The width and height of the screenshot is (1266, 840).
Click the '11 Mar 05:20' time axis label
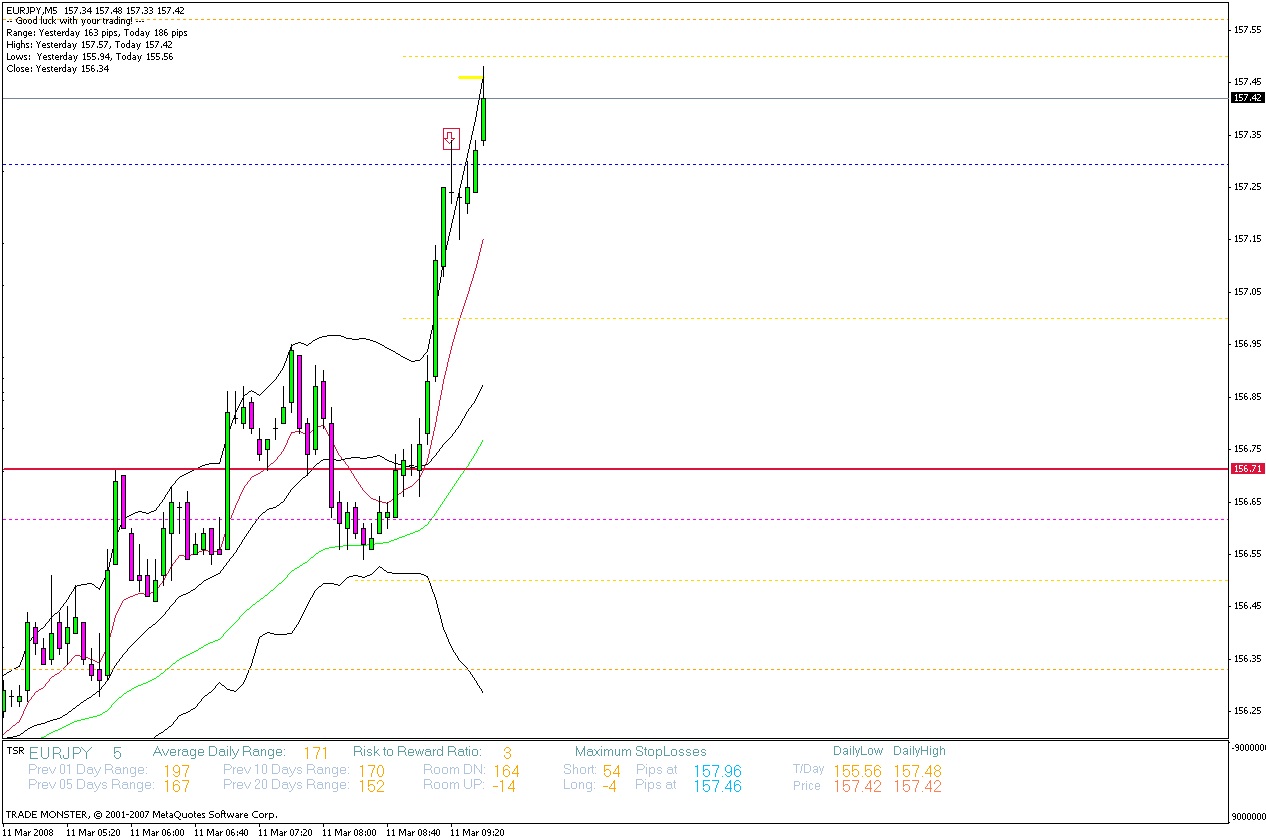94,831
